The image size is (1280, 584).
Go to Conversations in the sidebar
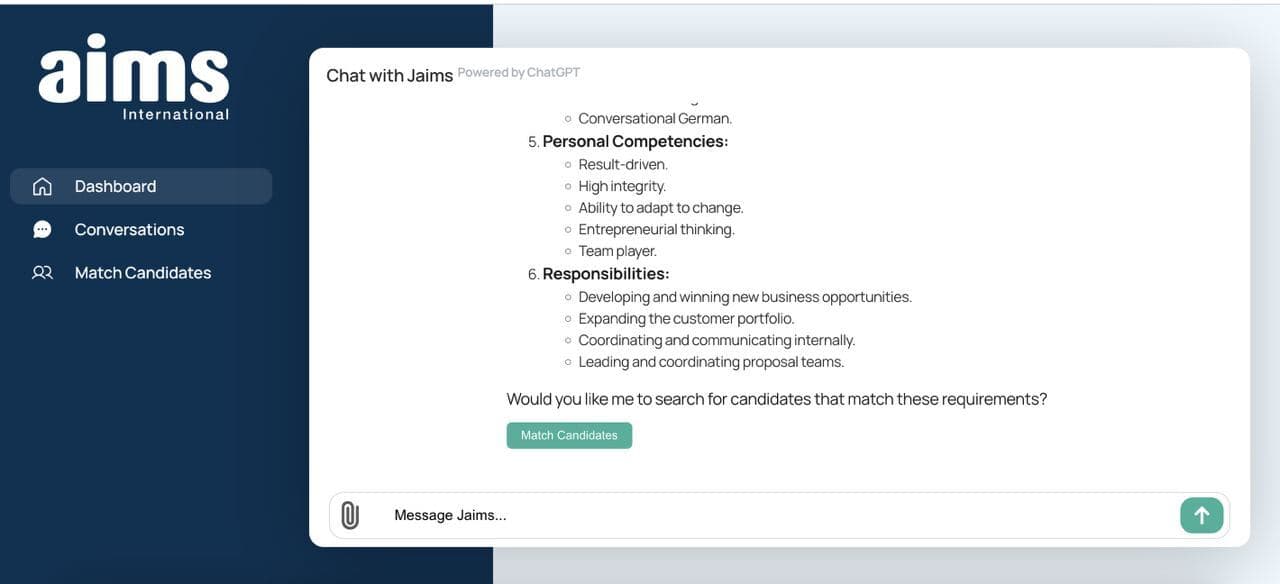click(129, 230)
